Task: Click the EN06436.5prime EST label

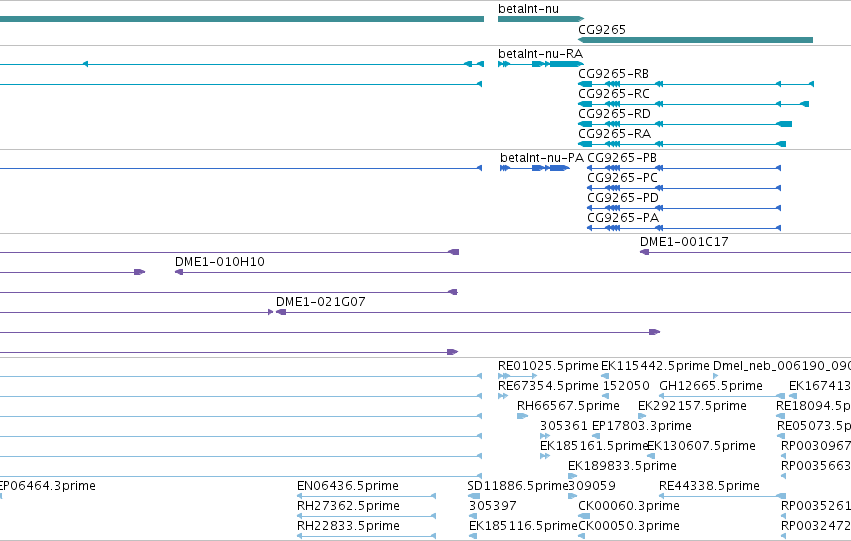Action: [x=348, y=486]
